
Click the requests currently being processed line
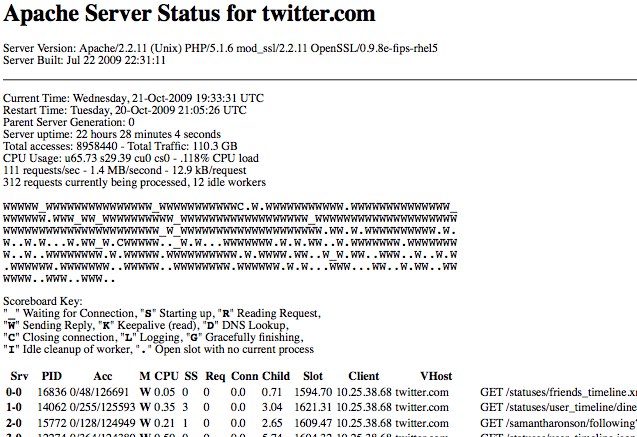[x=127, y=182]
